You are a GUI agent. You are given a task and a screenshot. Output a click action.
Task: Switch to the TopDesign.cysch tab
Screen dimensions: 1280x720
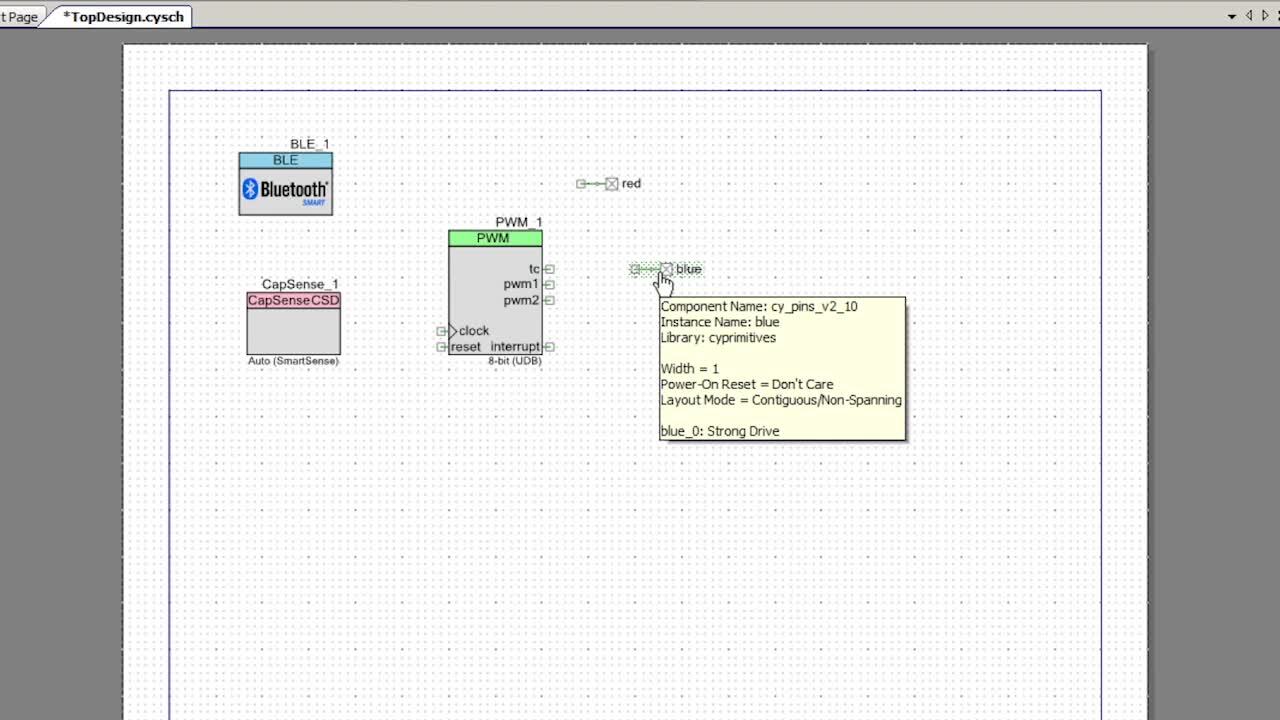point(120,16)
